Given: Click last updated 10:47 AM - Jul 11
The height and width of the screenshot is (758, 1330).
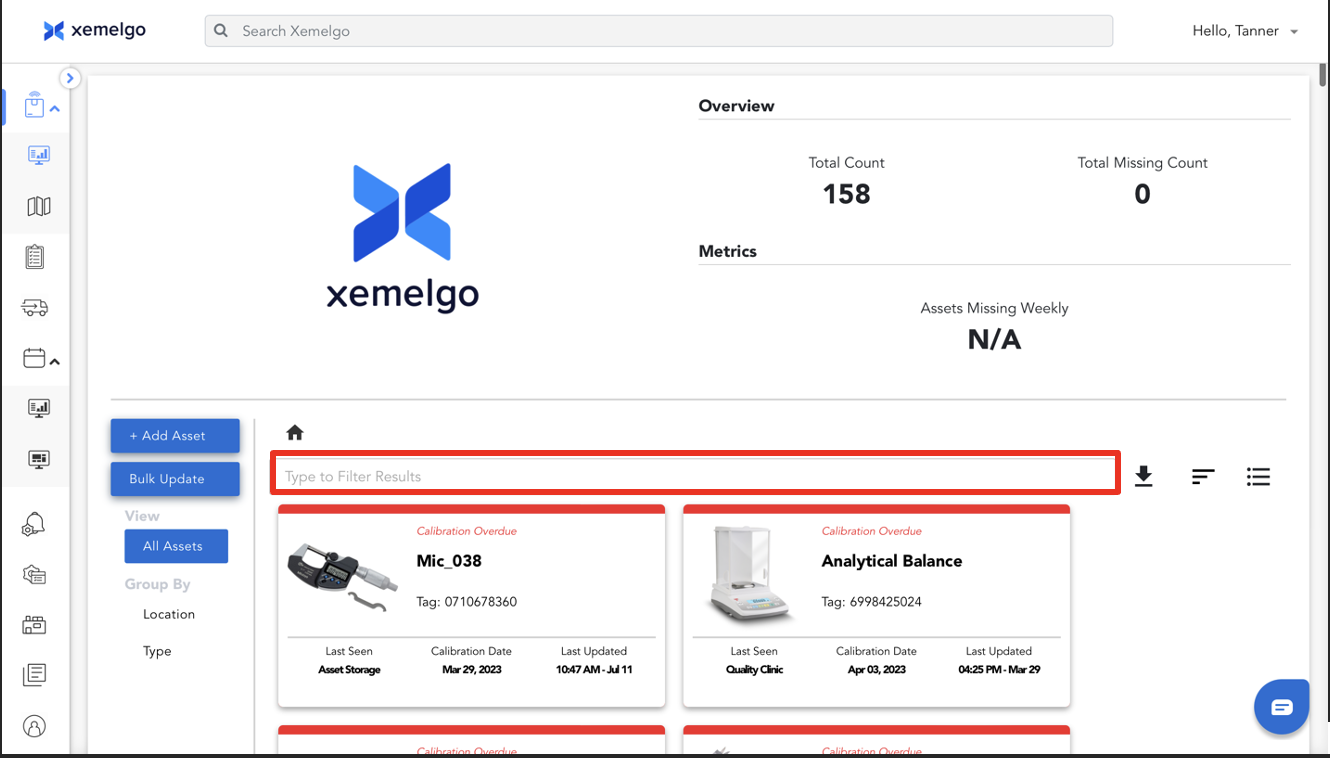Looking at the screenshot, I should click(x=594, y=670).
